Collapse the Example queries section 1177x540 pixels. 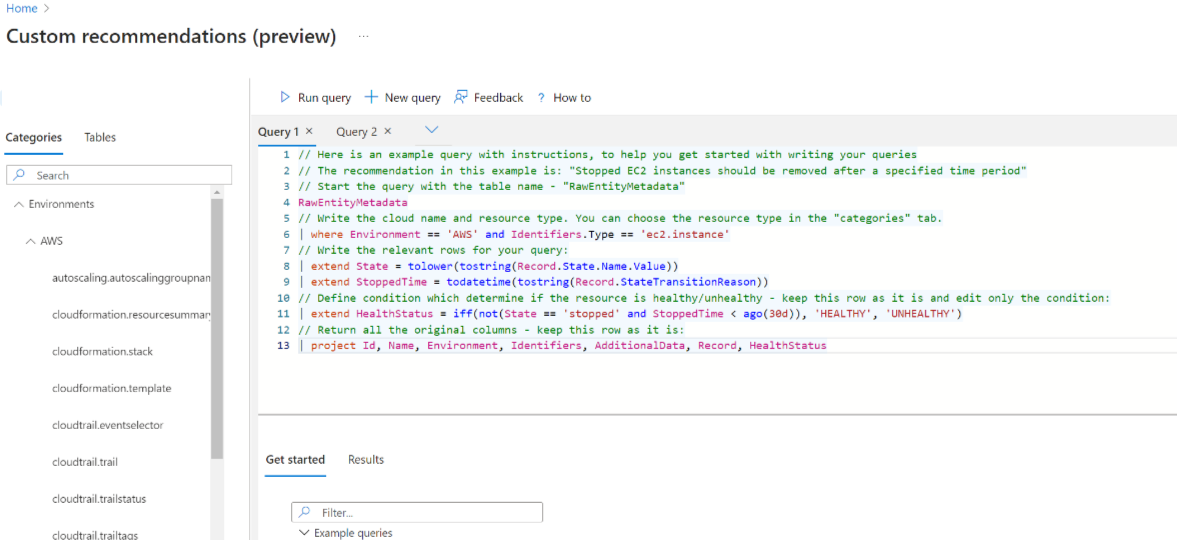click(x=304, y=533)
